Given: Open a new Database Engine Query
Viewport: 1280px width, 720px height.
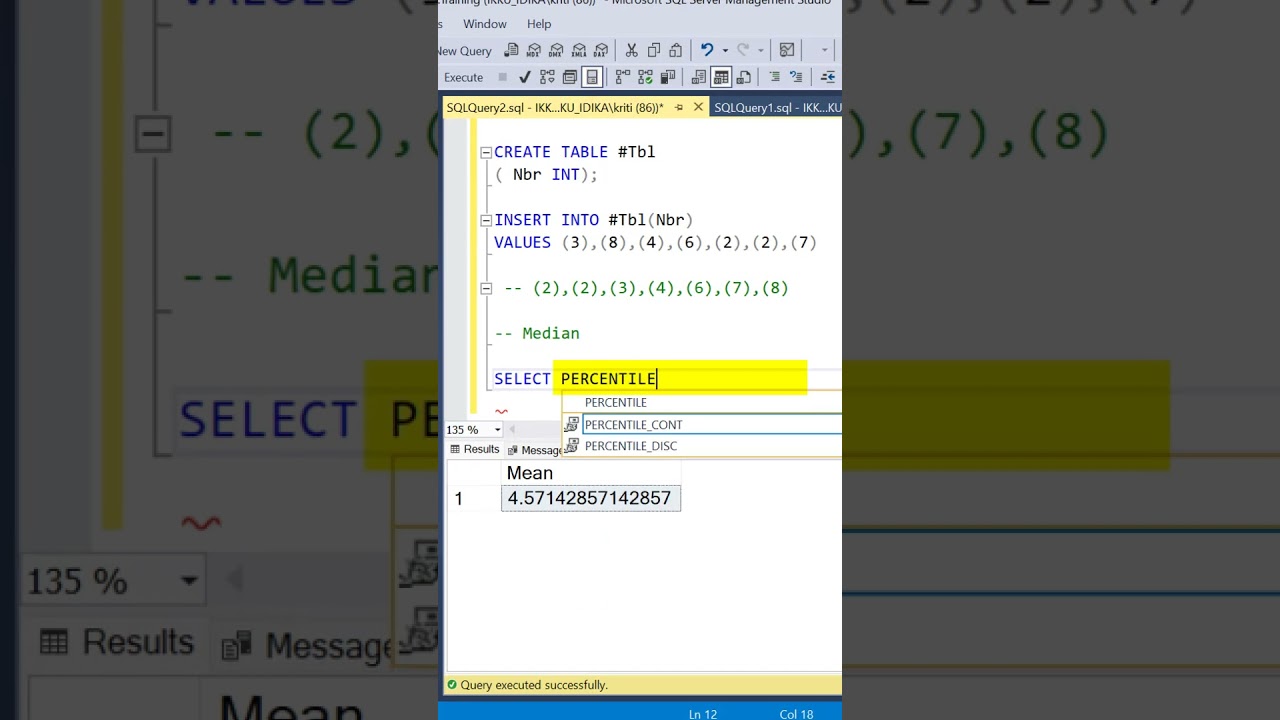Looking at the screenshot, I should tap(511, 50).
